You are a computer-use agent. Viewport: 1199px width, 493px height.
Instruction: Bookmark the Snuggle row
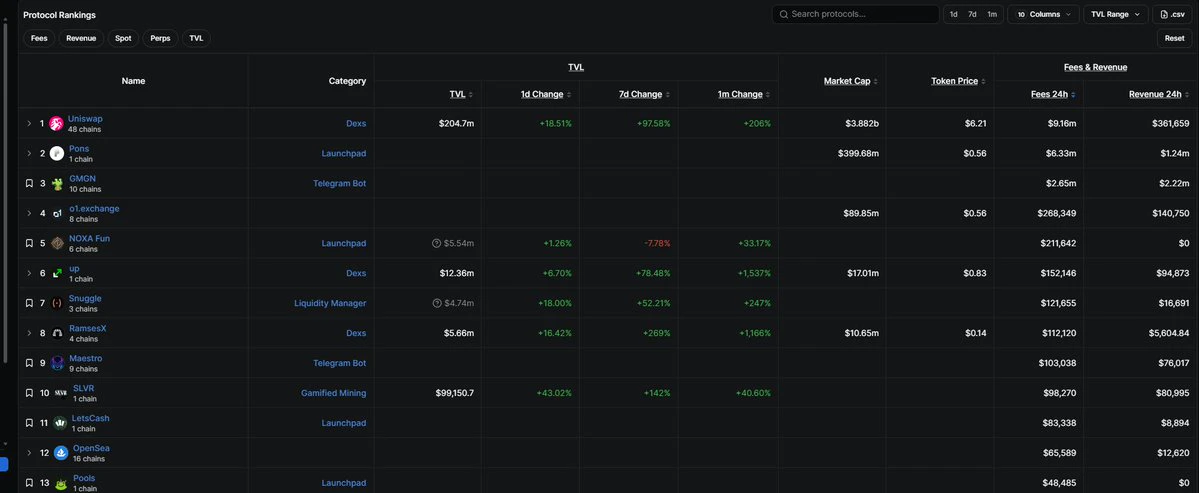(29, 303)
